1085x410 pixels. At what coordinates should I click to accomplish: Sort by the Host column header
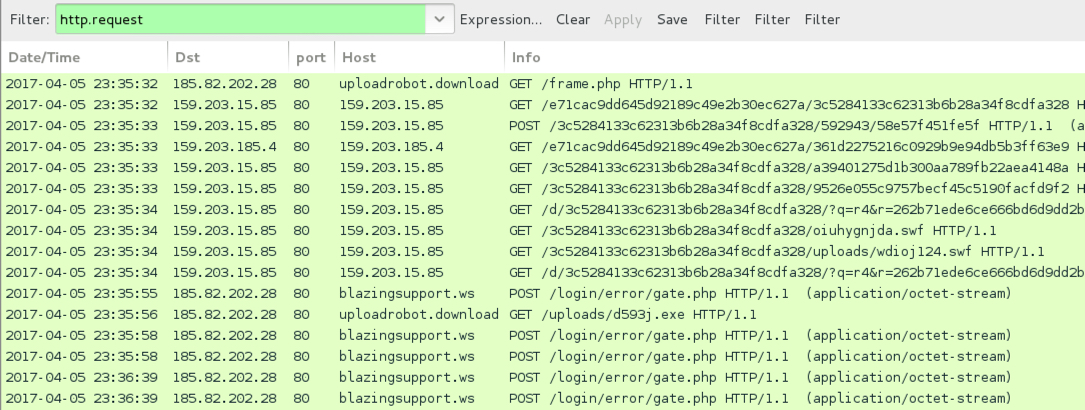[419, 57]
